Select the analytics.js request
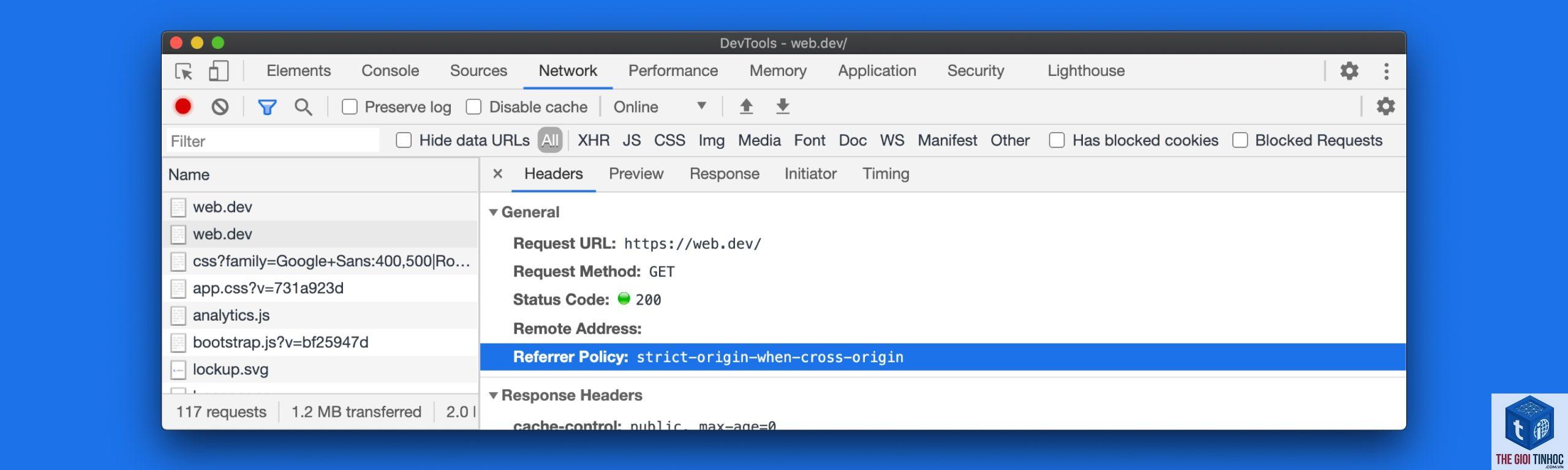This screenshot has height=470, width=1568. [320, 315]
